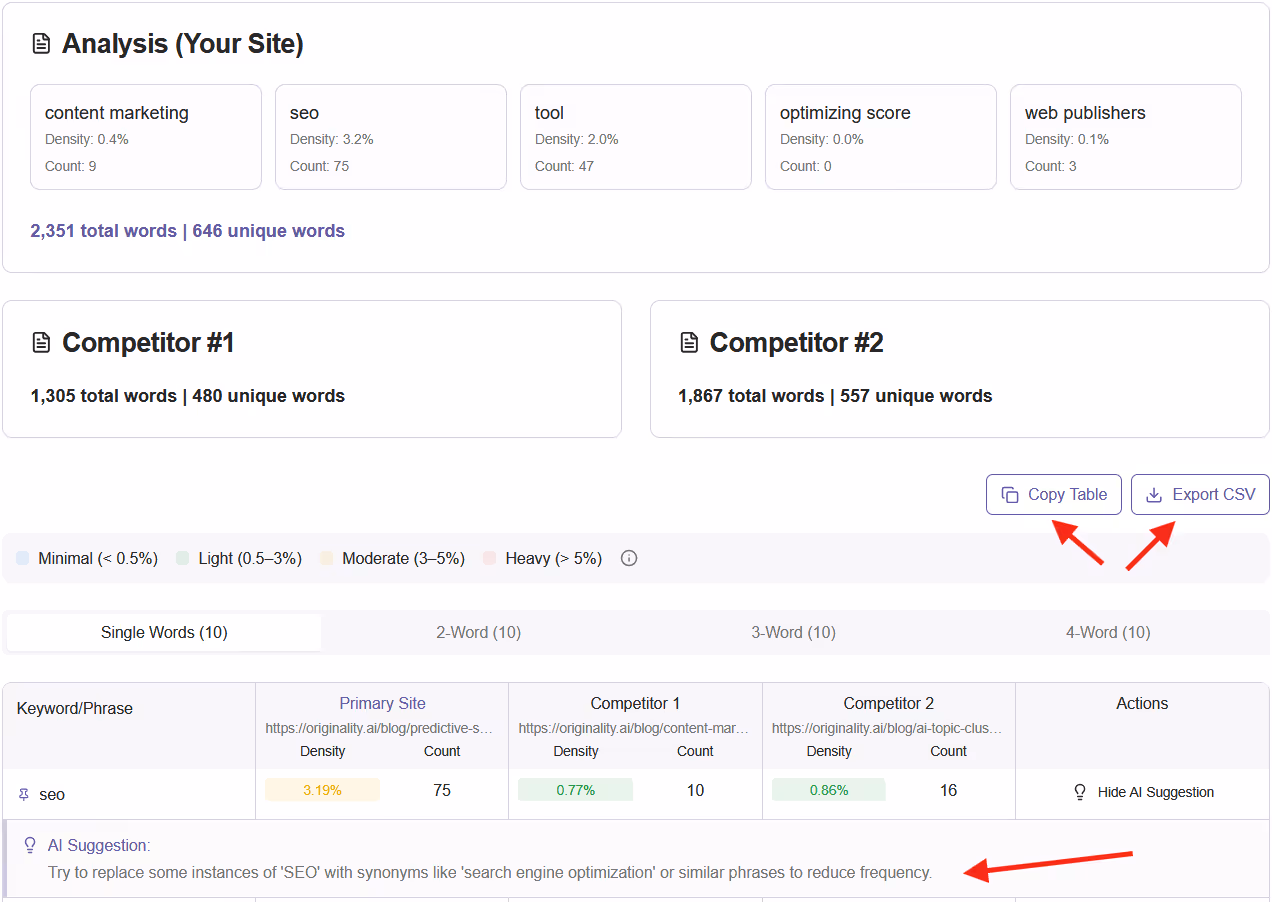Open the density legend info icon
Viewport: 1272px width, 902px height.
coord(628,558)
